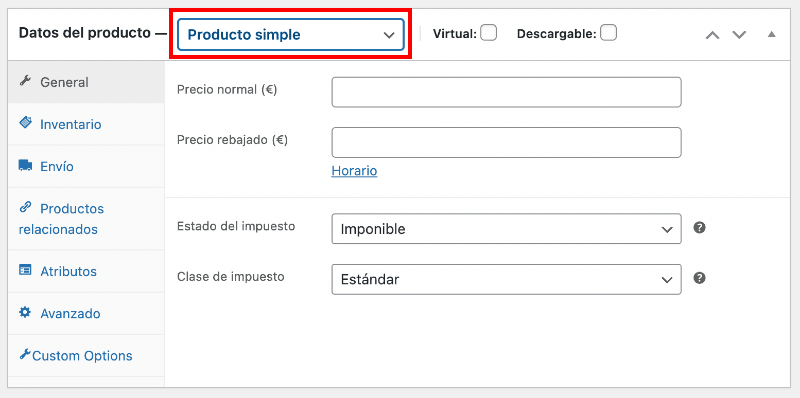Click the Horario link
This screenshot has height=398, width=800.
pos(354,170)
